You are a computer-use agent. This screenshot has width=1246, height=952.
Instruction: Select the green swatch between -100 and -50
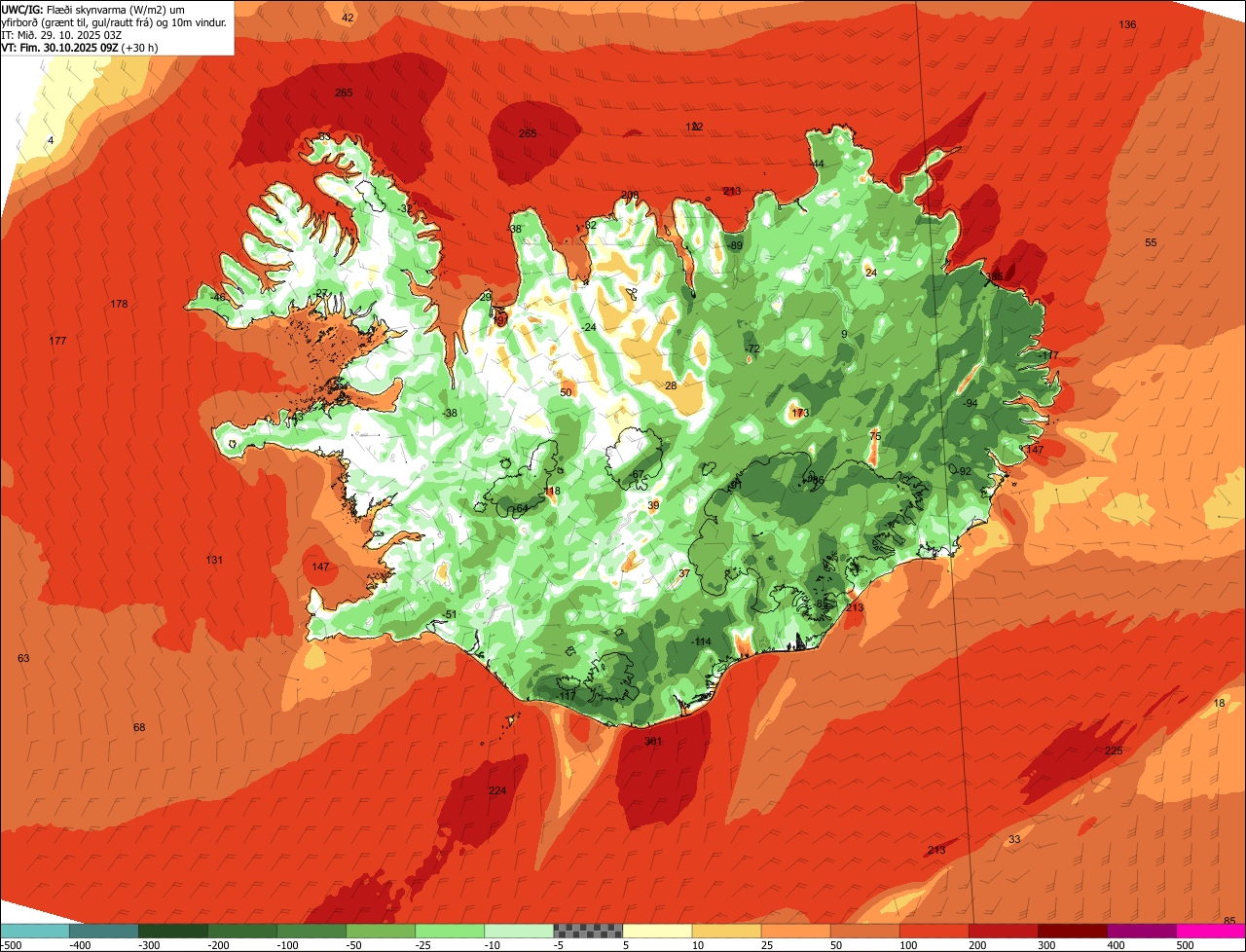(311, 931)
